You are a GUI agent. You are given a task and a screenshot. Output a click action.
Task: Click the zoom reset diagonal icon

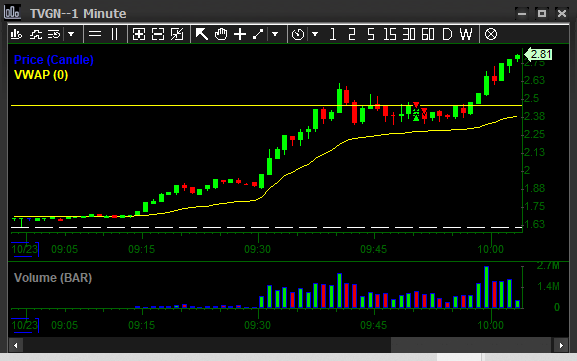pos(177,35)
